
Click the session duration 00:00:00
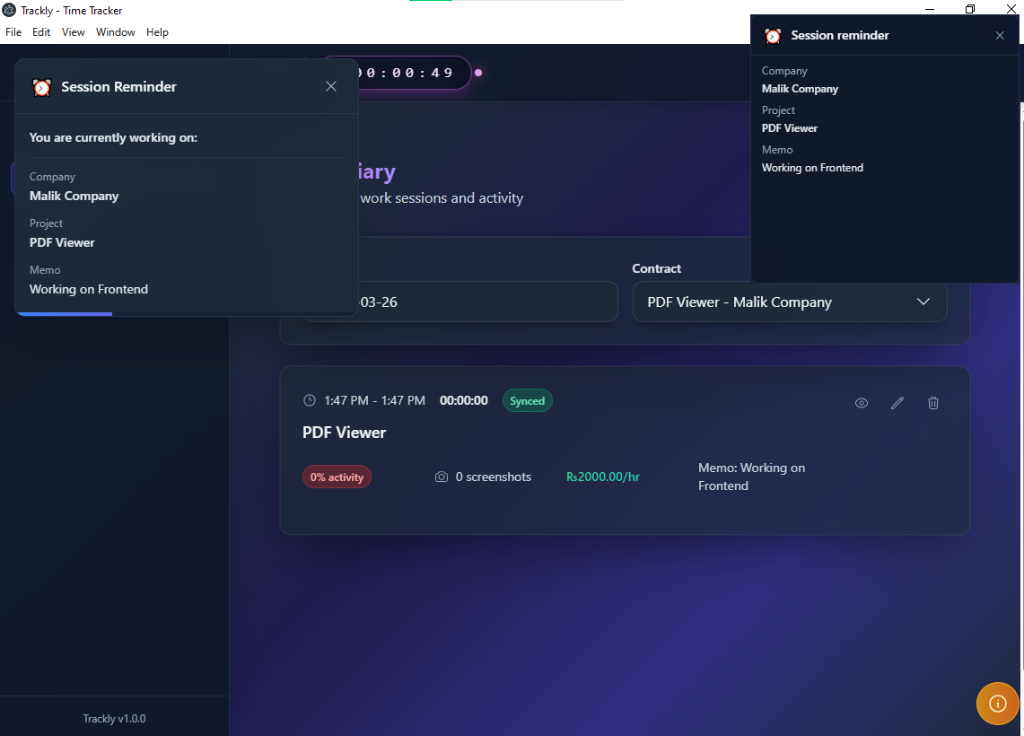[464, 400]
